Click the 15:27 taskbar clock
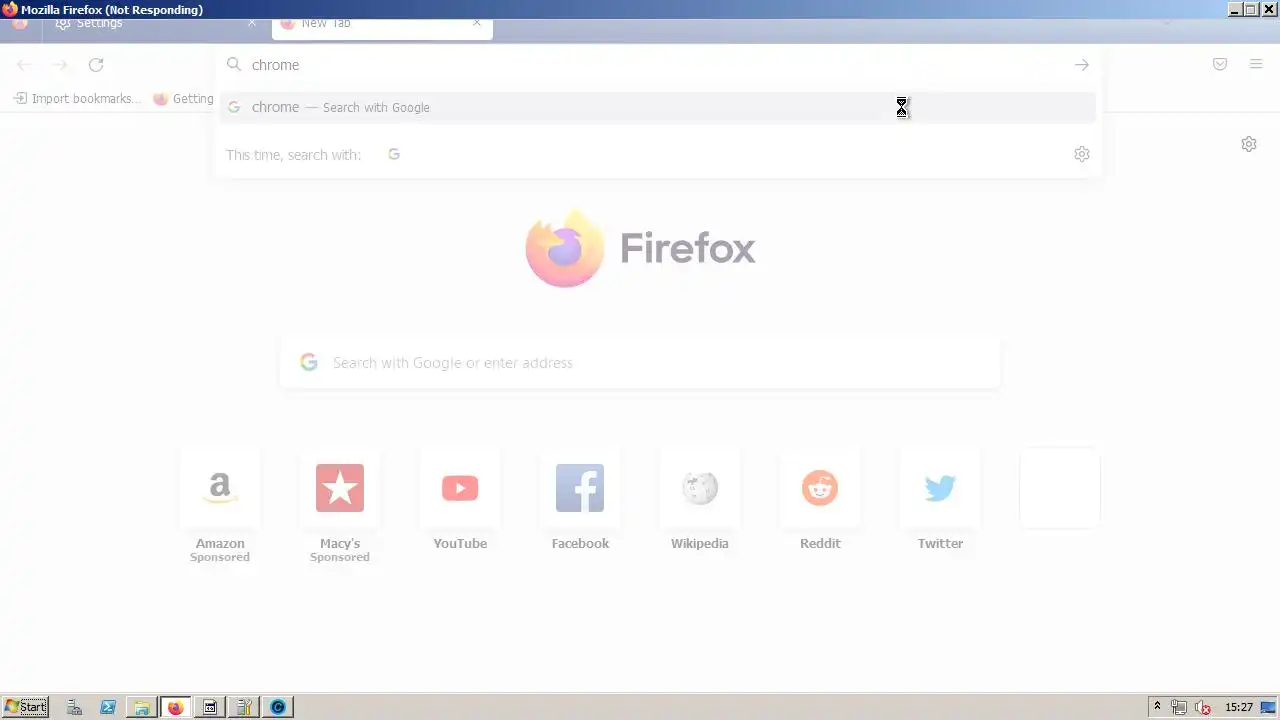Viewport: 1280px width, 720px height. [x=1239, y=707]
